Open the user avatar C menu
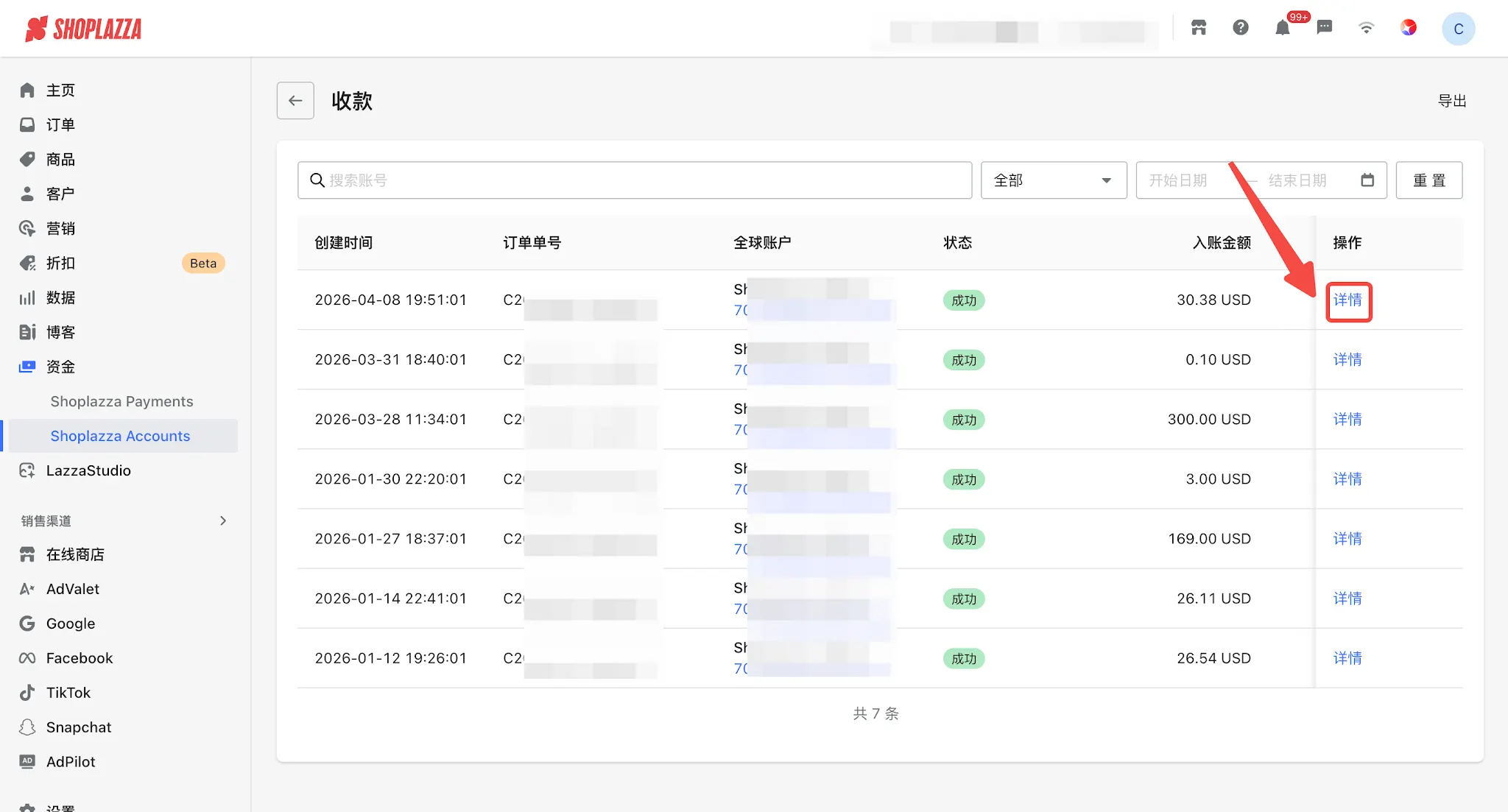 click(1458, 29)
